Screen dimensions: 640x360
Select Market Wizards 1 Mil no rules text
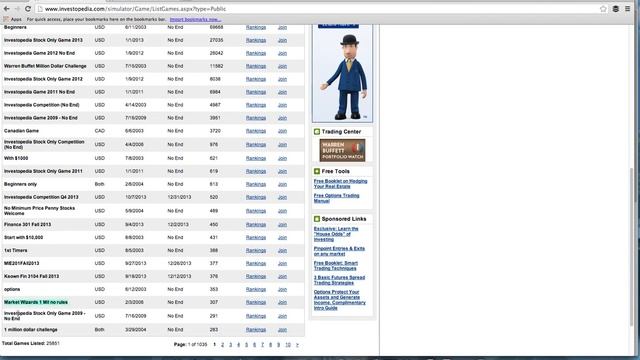(36, 302)
